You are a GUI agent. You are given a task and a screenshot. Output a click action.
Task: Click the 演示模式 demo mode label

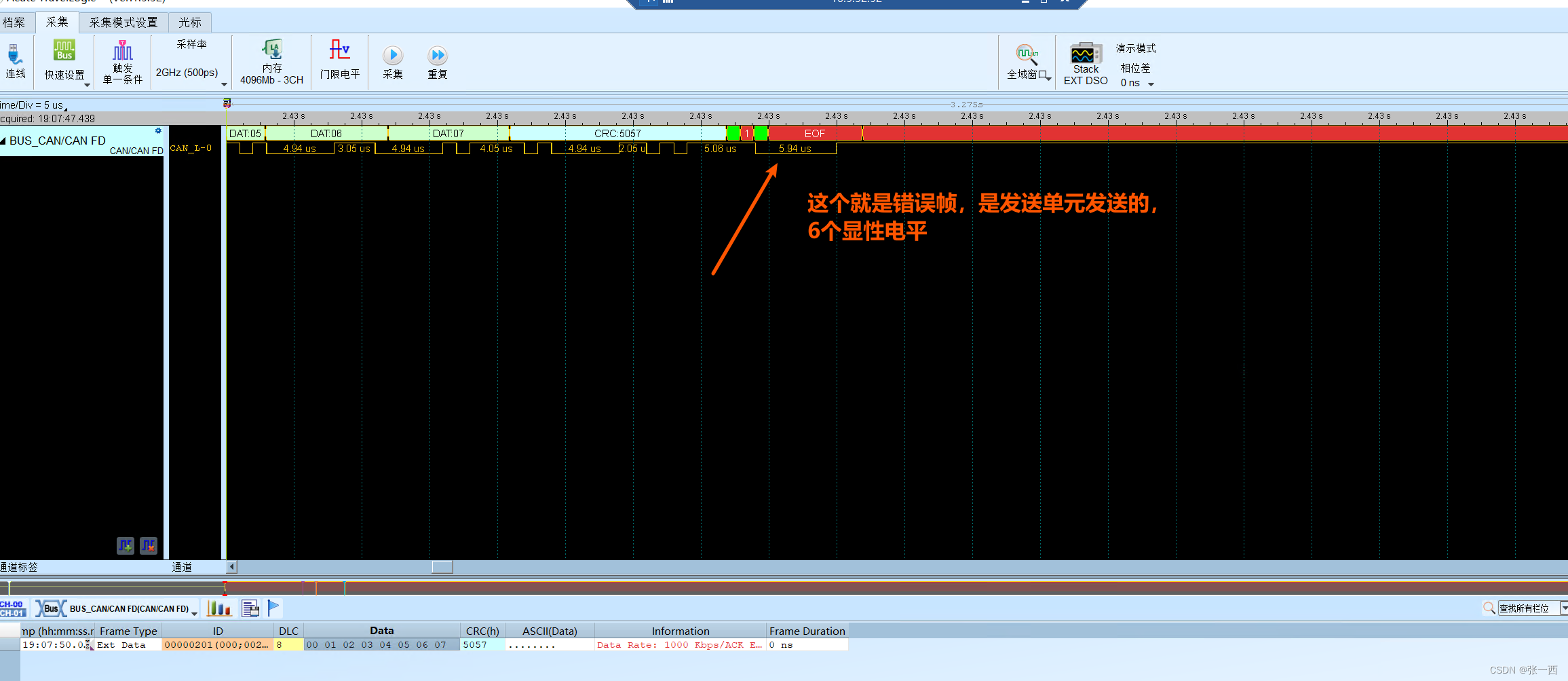coord(1136,48)
